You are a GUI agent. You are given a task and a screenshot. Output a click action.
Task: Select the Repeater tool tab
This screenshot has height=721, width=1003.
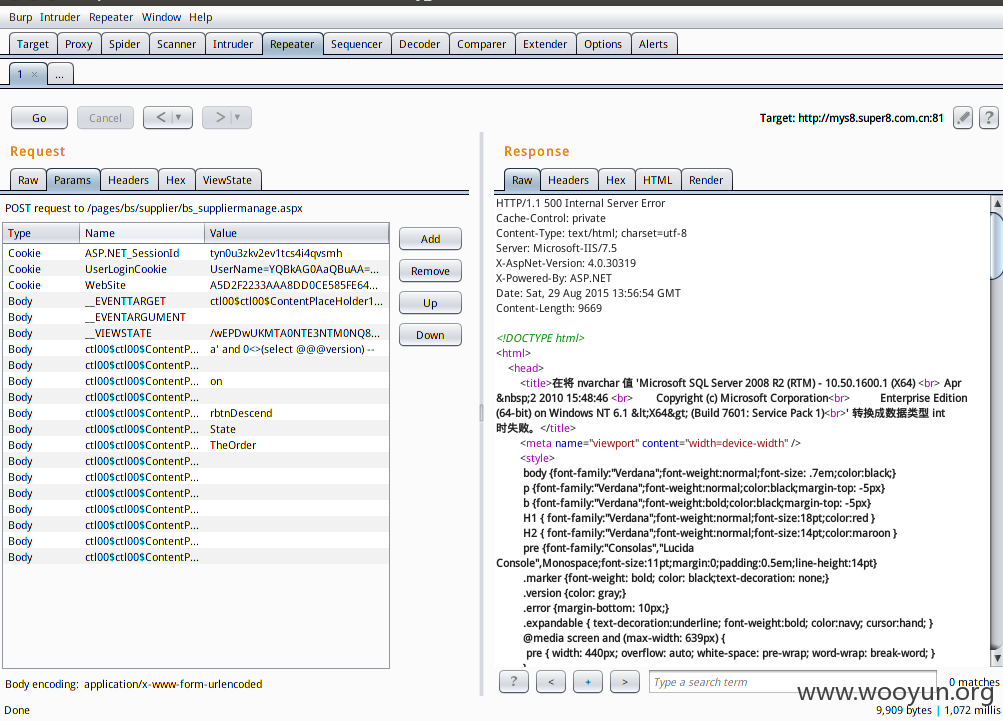click(x=292, y=44)
